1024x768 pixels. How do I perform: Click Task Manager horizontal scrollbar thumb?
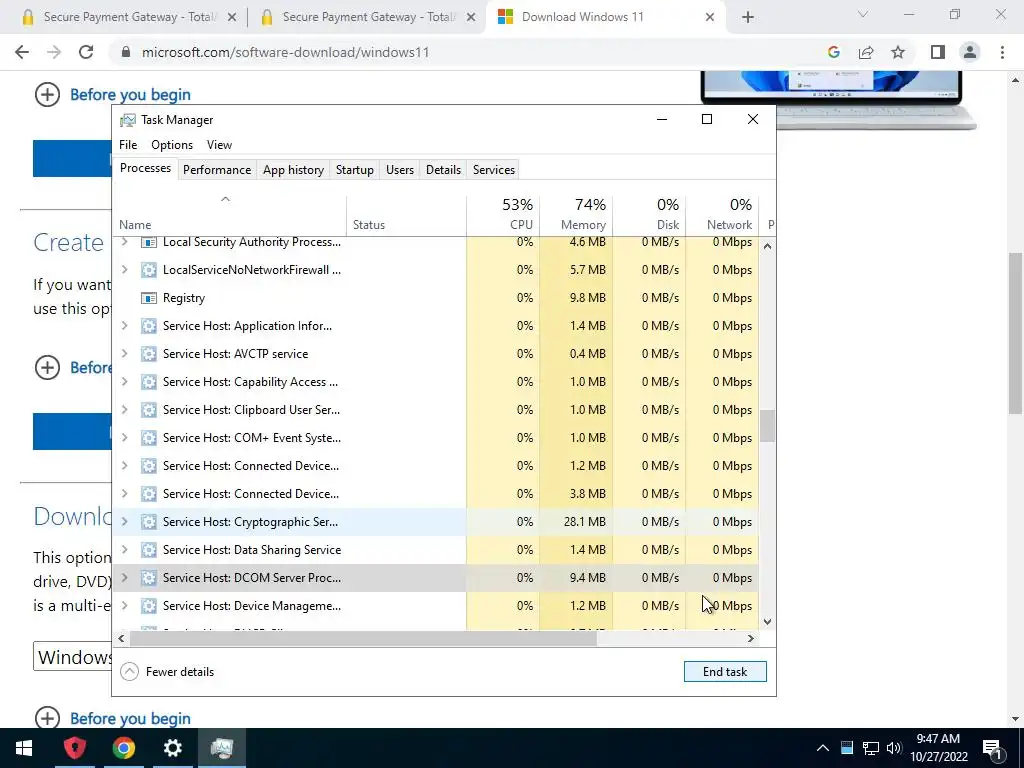[363, 639]
